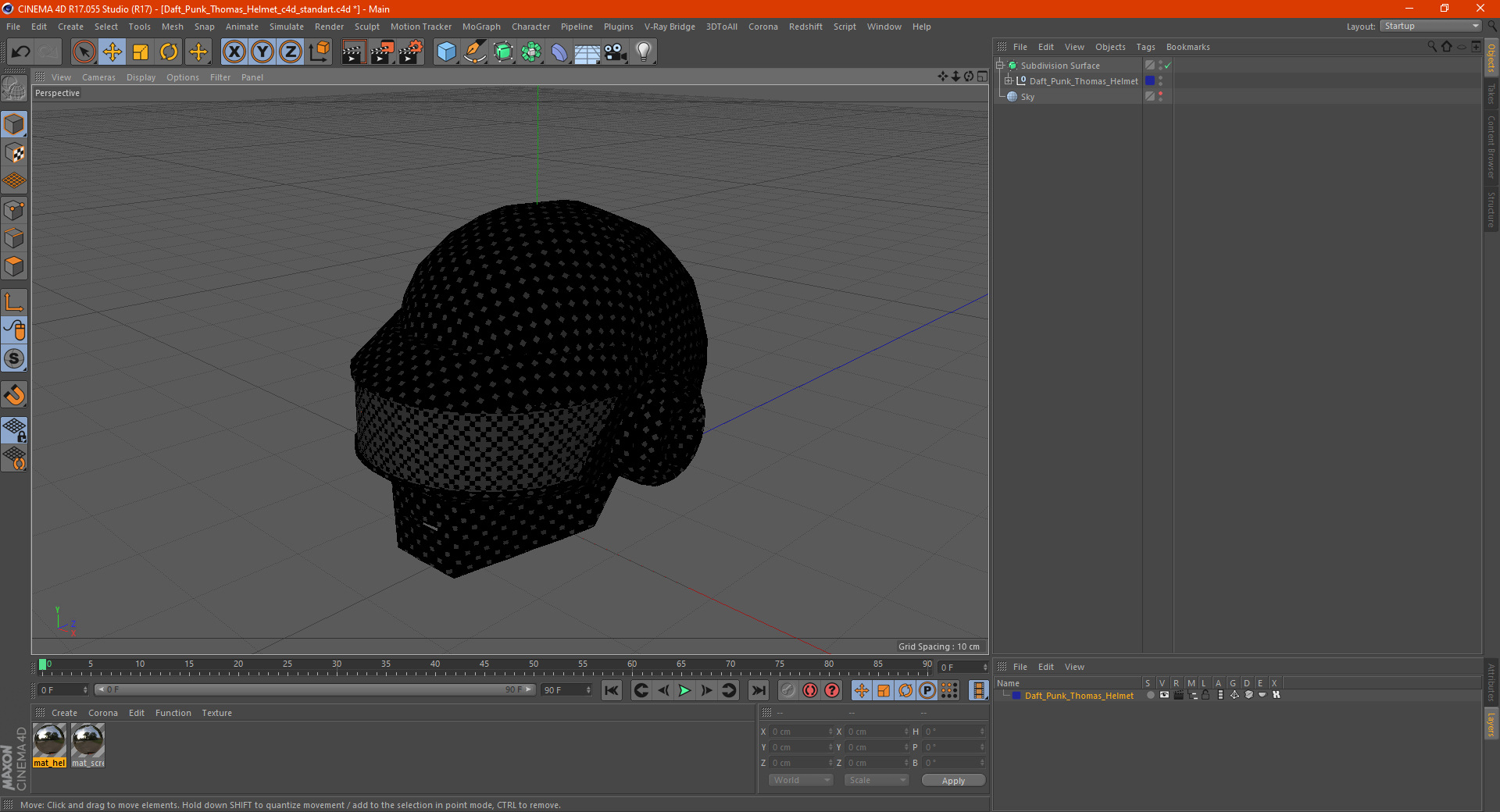Add a Cube primitive object
The width and height of the screenshot is (1500, 812).
click(x=446, y=52)
